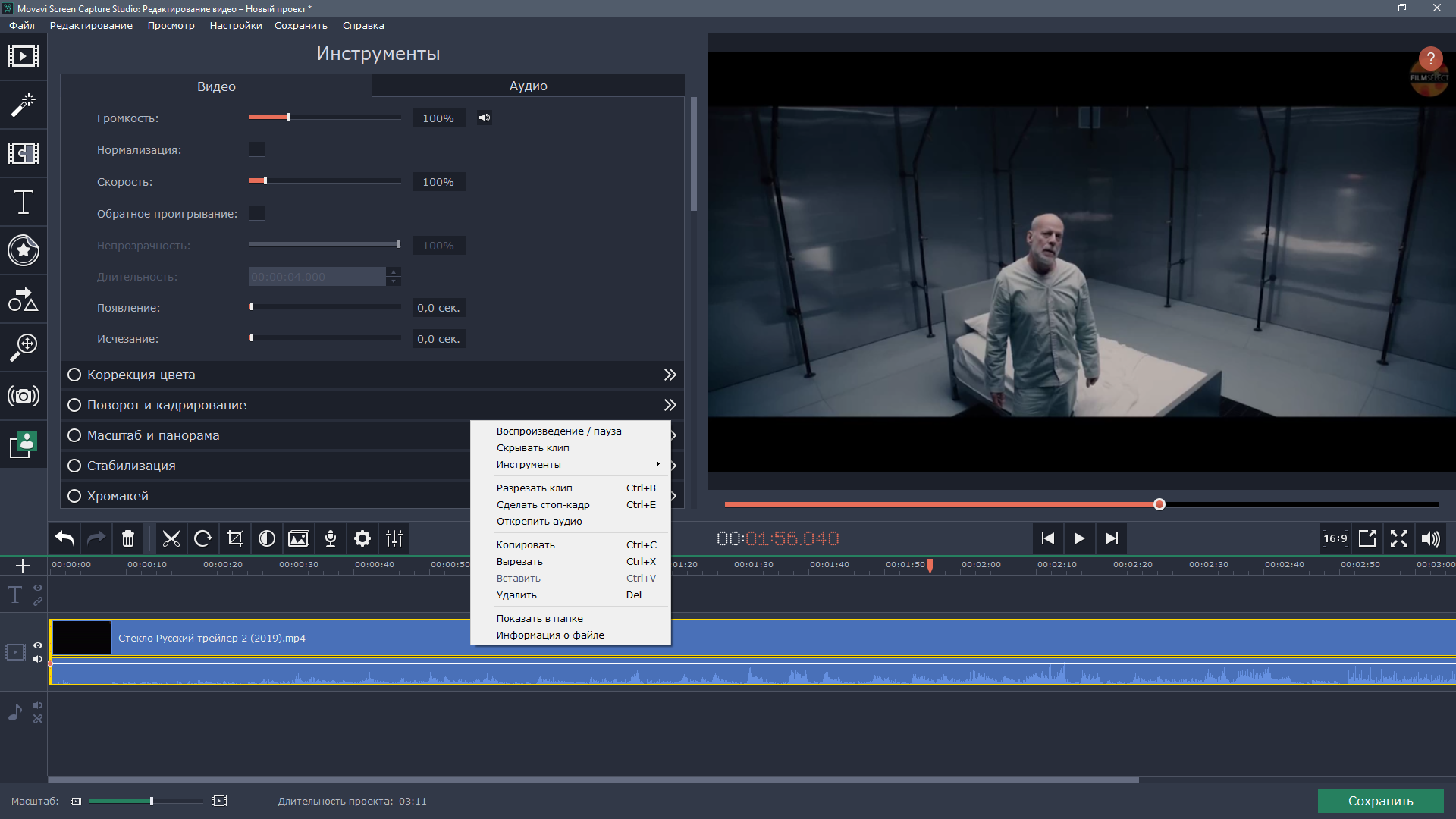
Task: Expand Коррекция цвета section chevrons
Action: pyautogui.click(x=670, y=375)
